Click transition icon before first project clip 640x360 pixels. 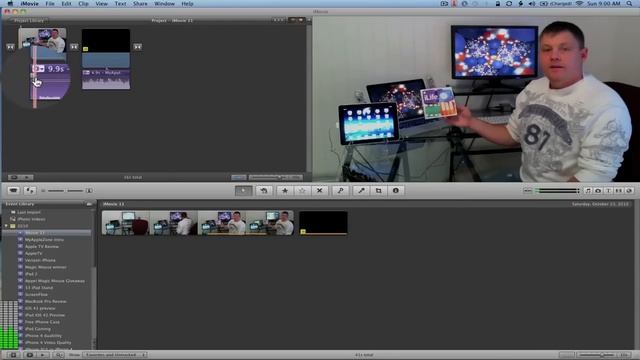click(x=11, y=47)
